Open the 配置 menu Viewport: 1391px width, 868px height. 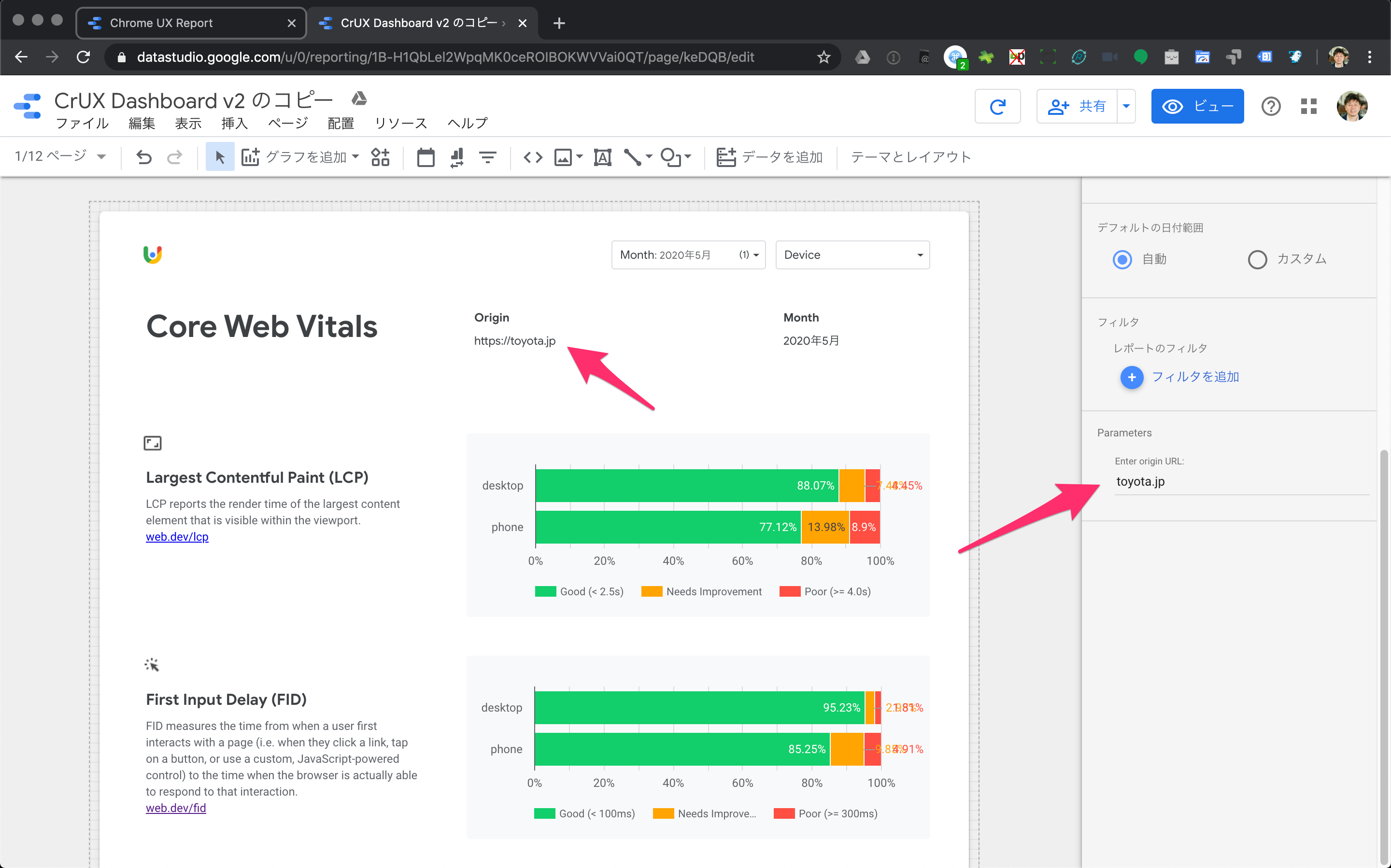point(341,123)
